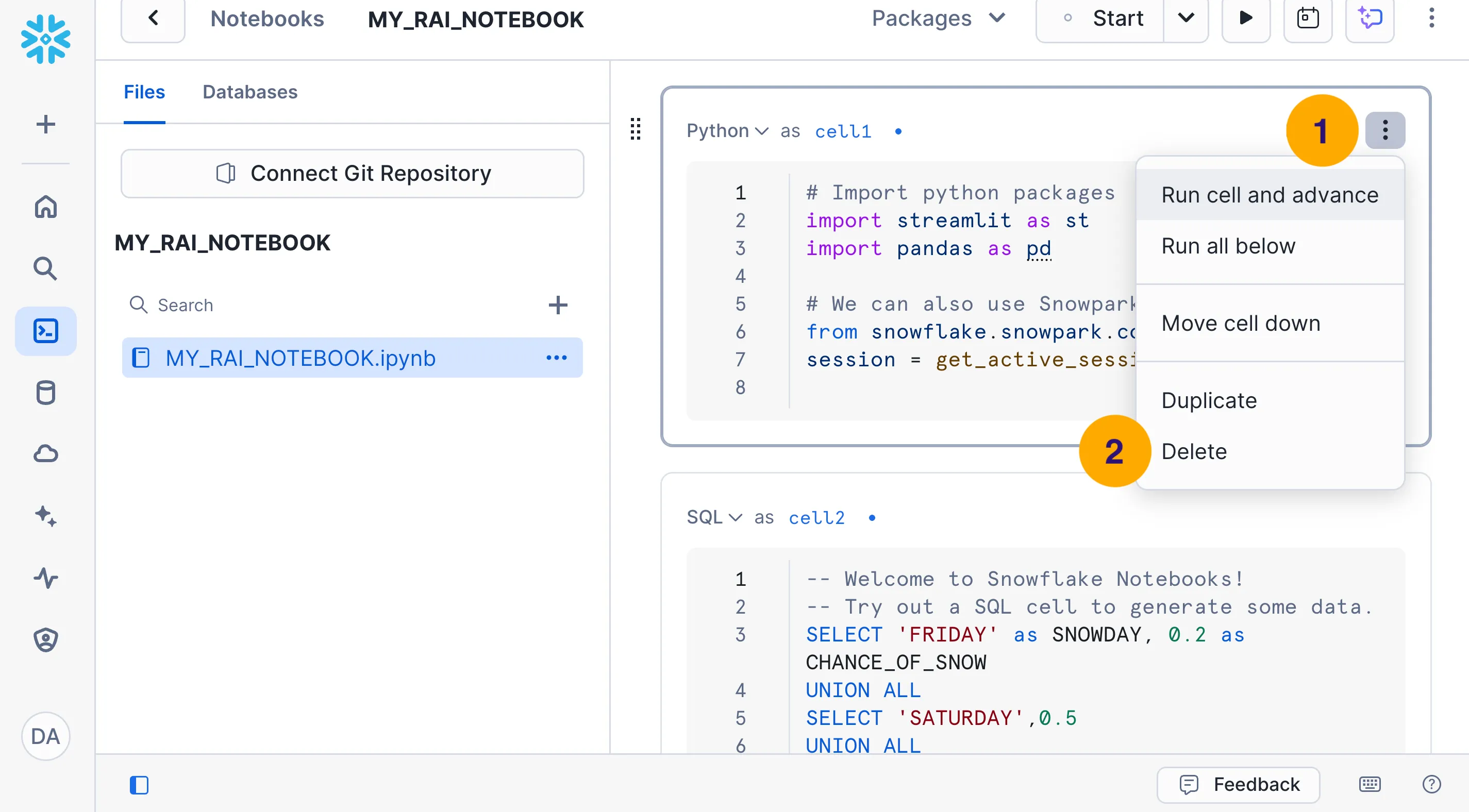Change cell1 language Python dropdown

(727, 130)
